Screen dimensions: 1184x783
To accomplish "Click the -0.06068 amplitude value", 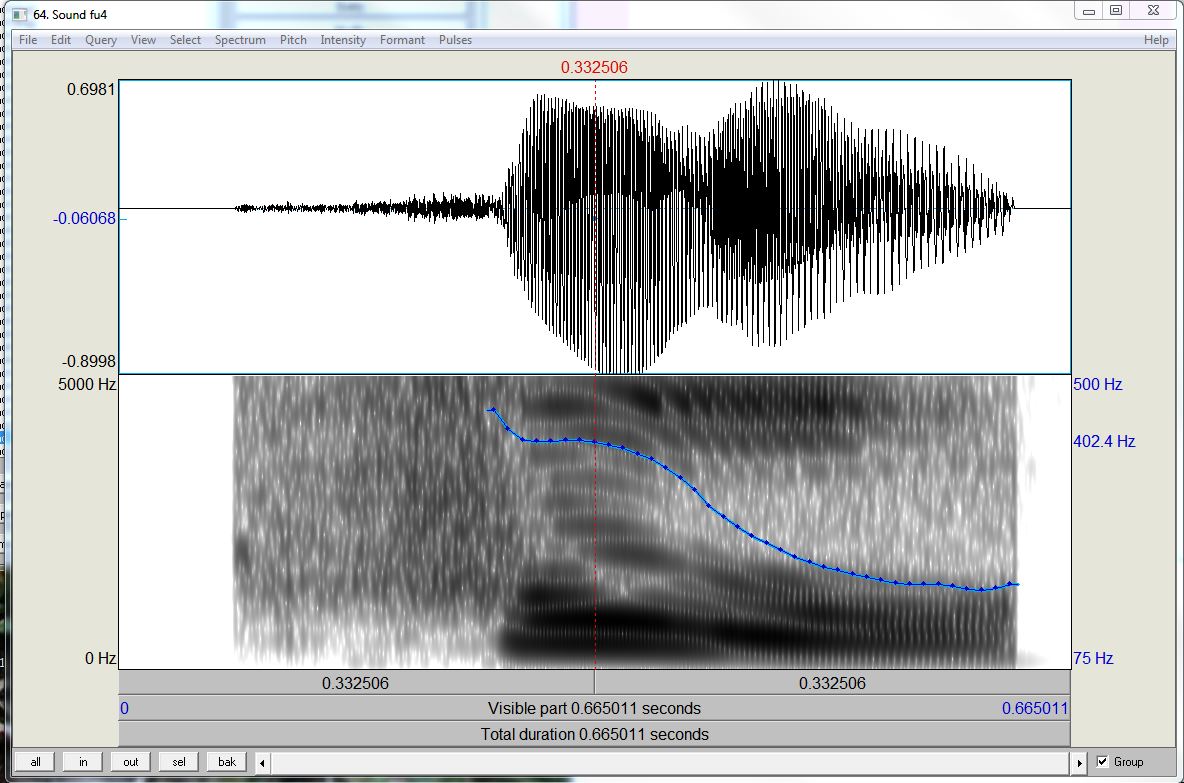I will 85,218.
